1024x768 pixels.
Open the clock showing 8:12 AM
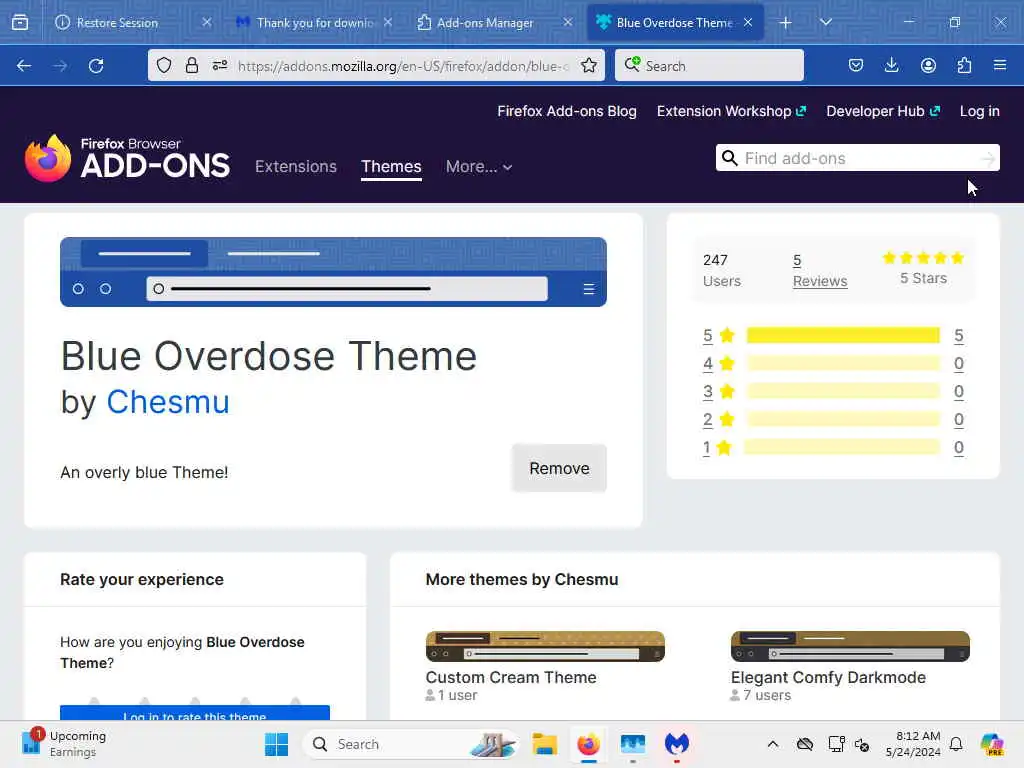(x=913, y=744)
